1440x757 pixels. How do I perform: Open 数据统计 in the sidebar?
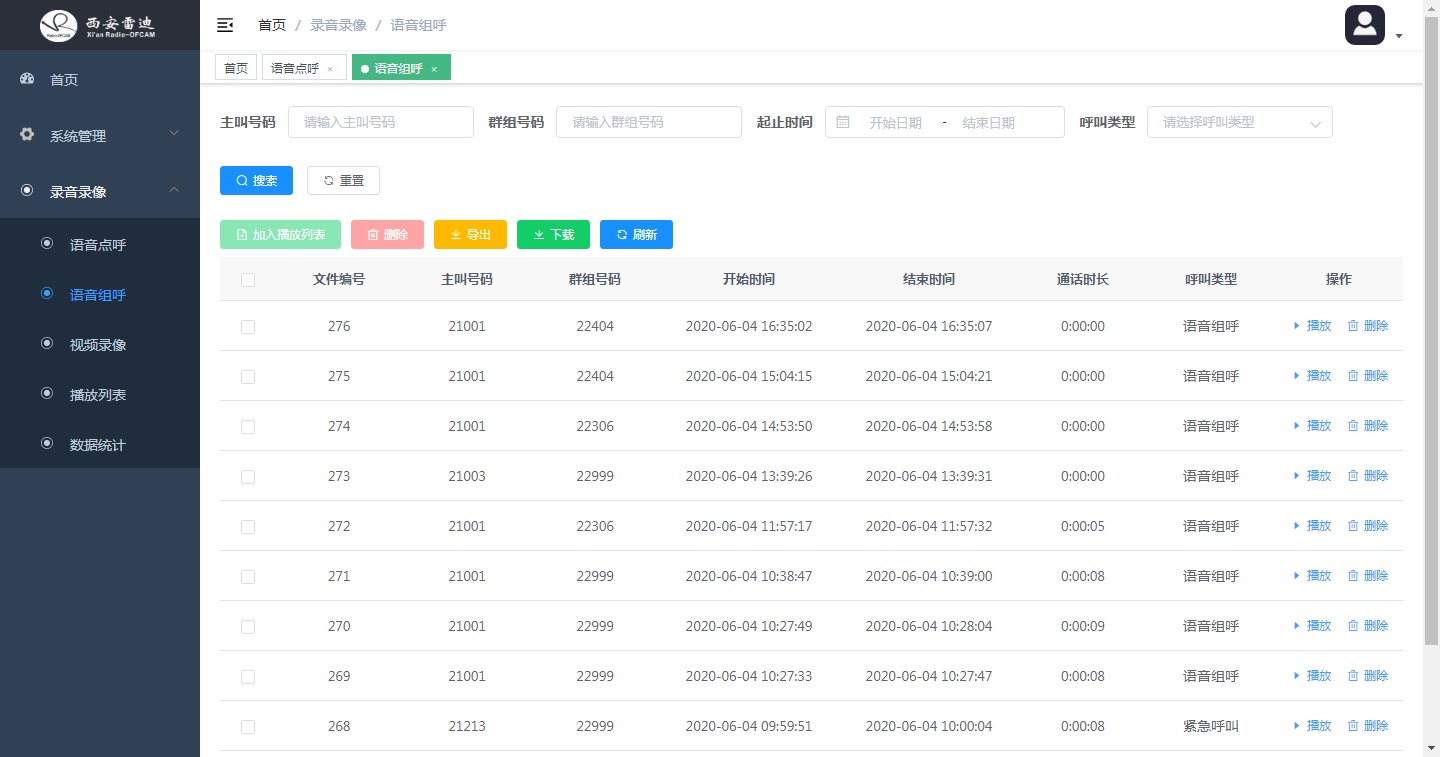100,444
